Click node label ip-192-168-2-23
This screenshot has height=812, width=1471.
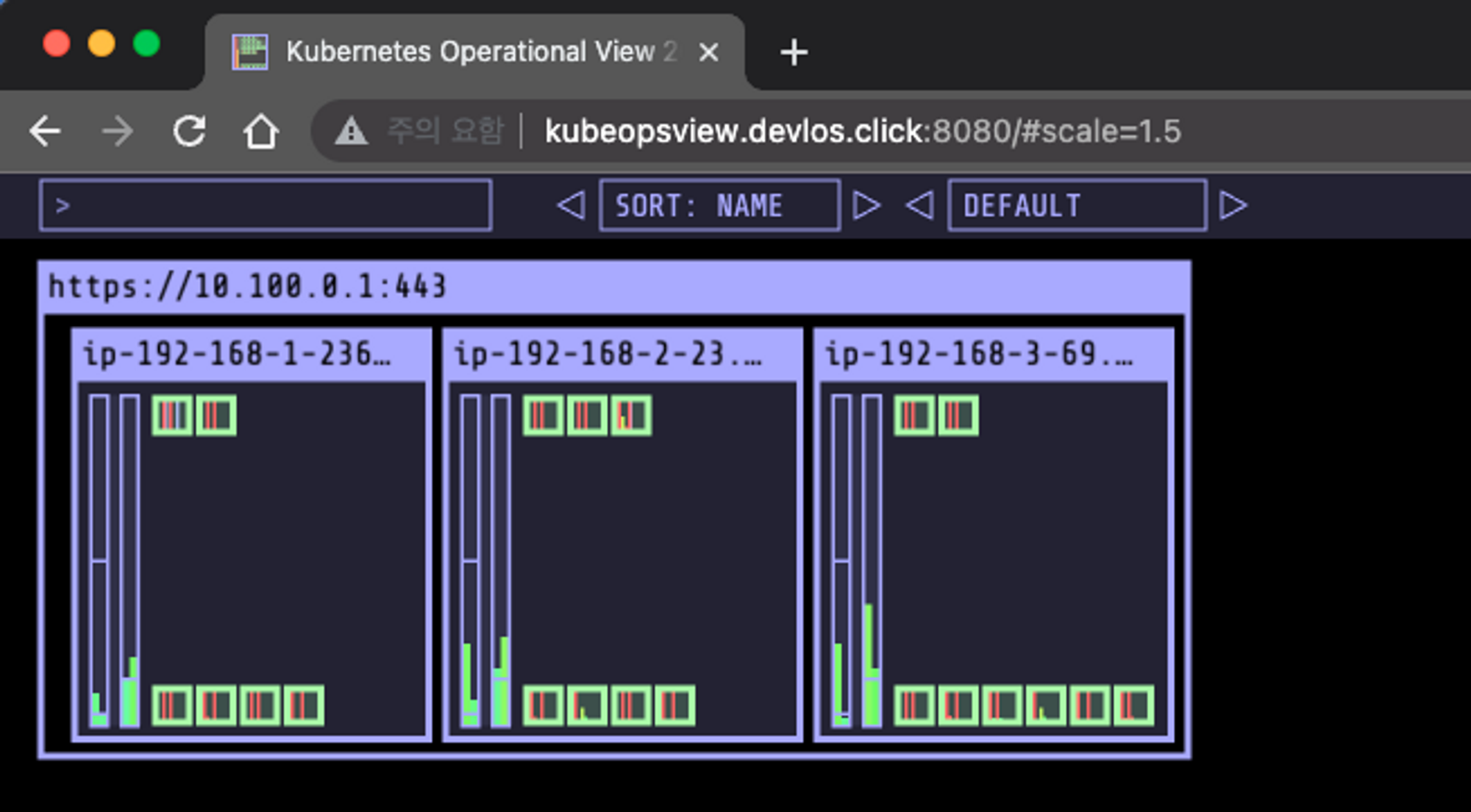coord(607,355)
